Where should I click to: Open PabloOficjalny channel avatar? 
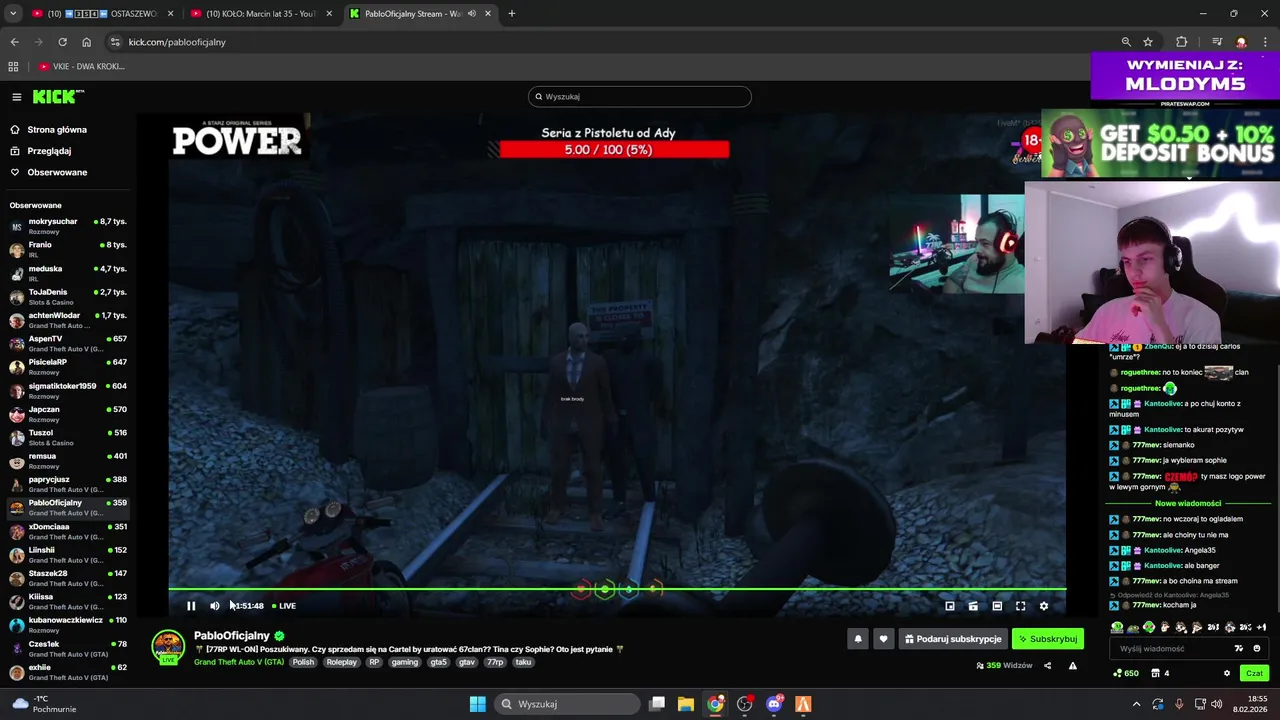coord(168,646)
